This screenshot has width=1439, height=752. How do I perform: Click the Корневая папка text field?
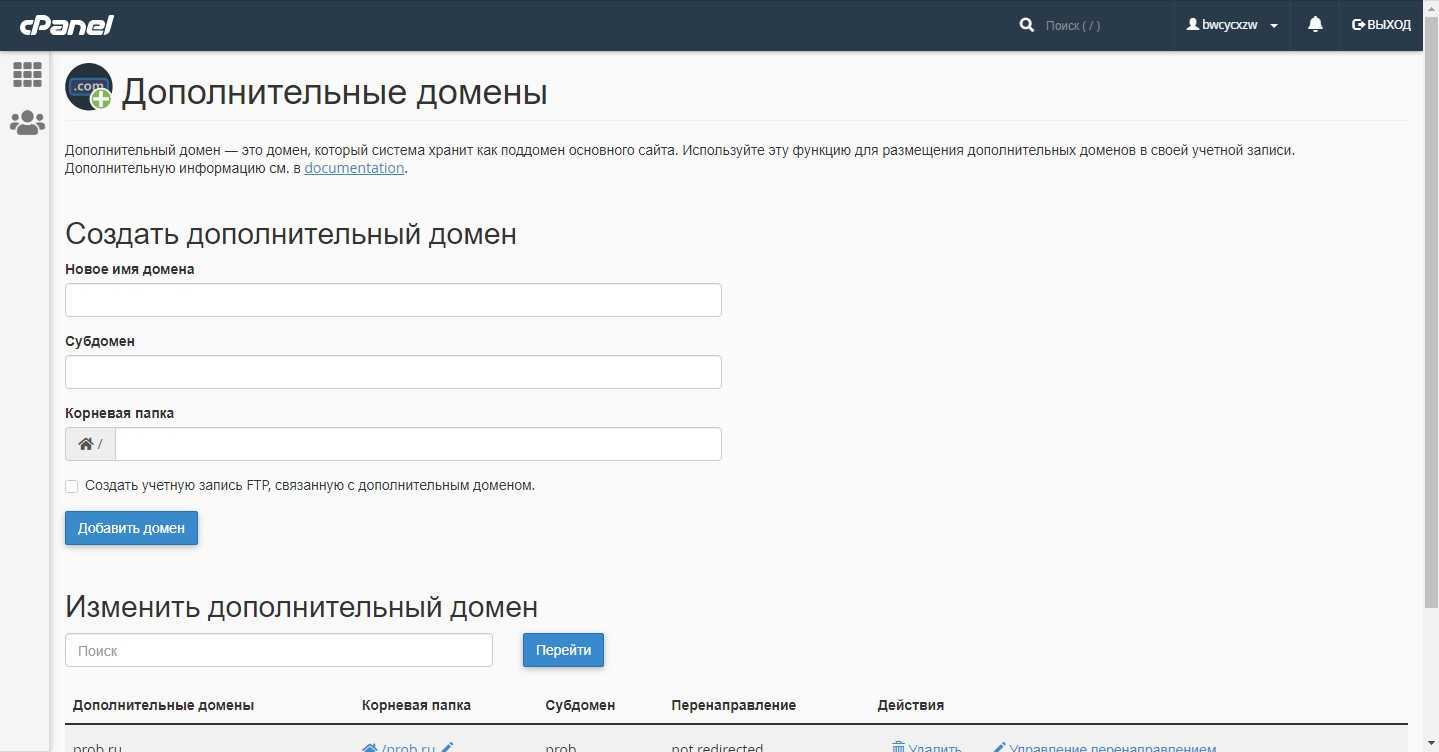pos(418,444)
